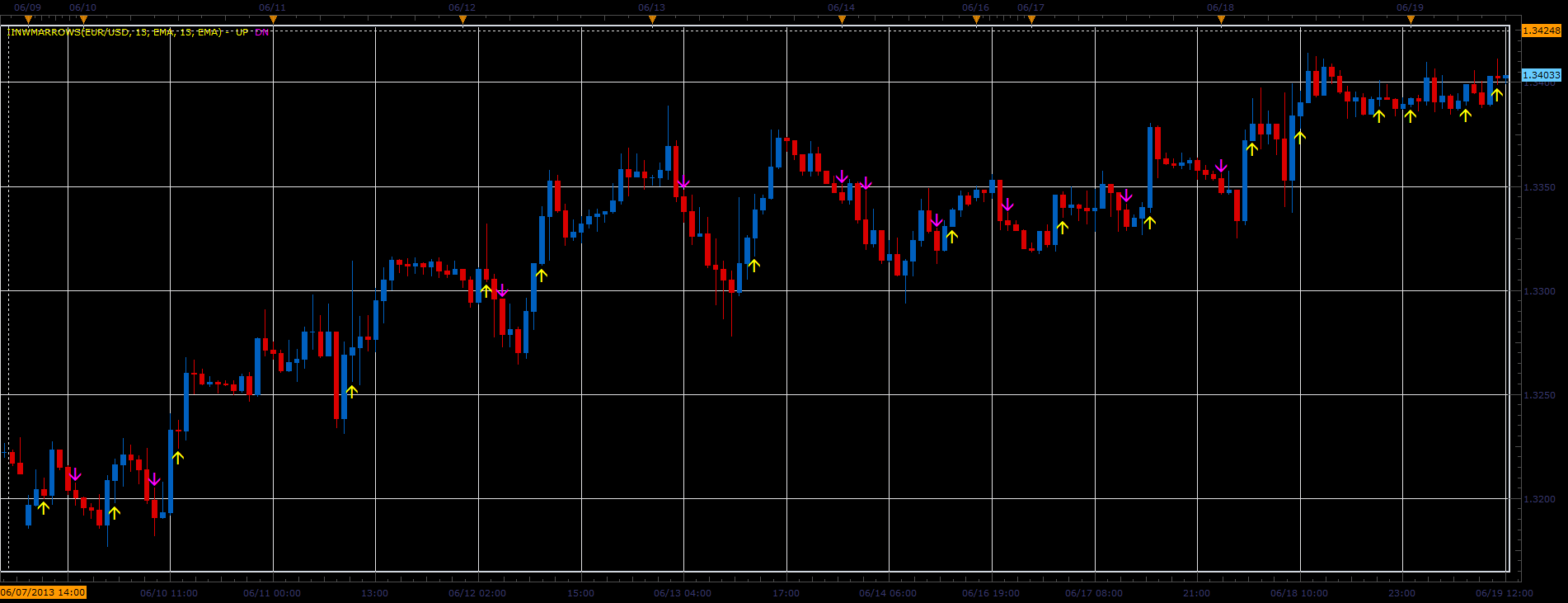
Task: Click the blue 1.34033 current price tag
Action: pyautogui.click(x=1541, y=75)
